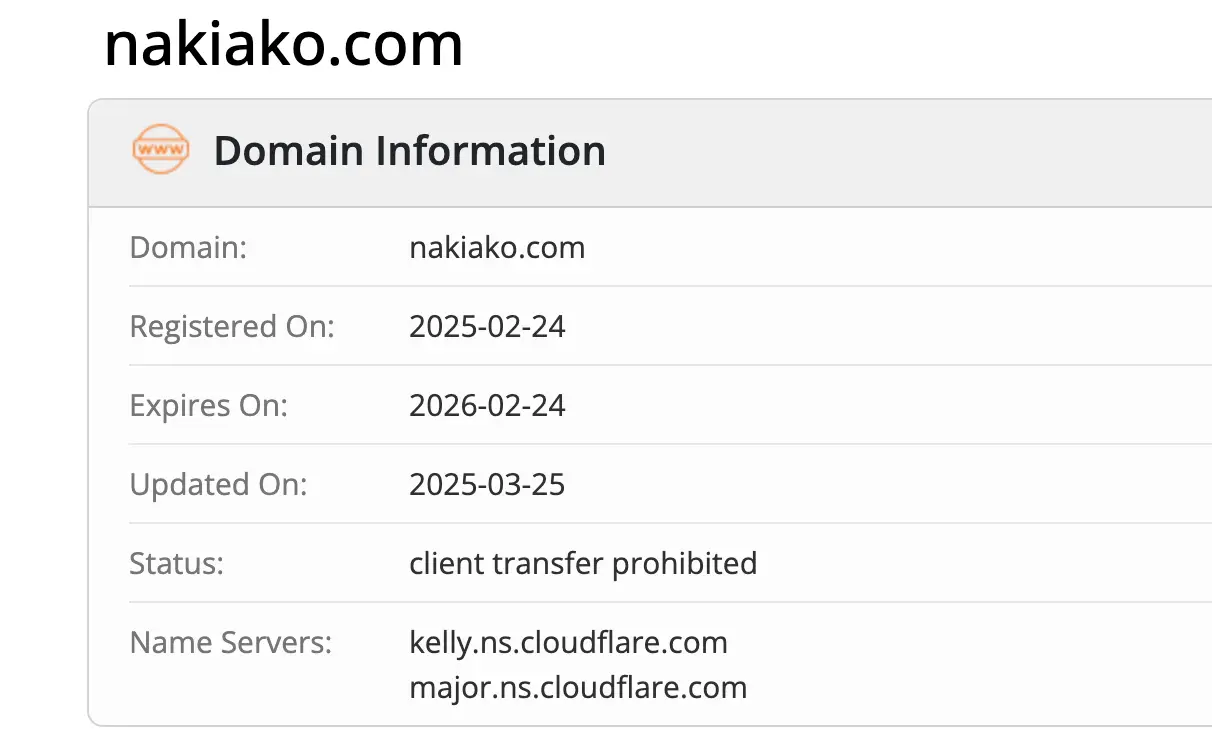
Task: Click the word transfer in status row
Action: 548,564
